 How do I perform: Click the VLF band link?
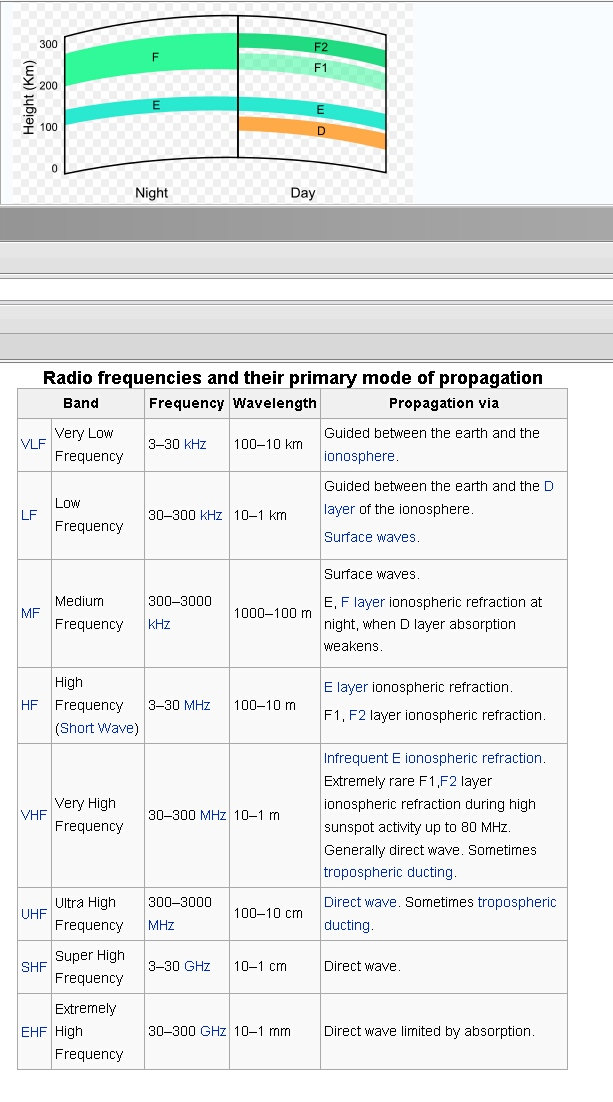click(33, 445)
